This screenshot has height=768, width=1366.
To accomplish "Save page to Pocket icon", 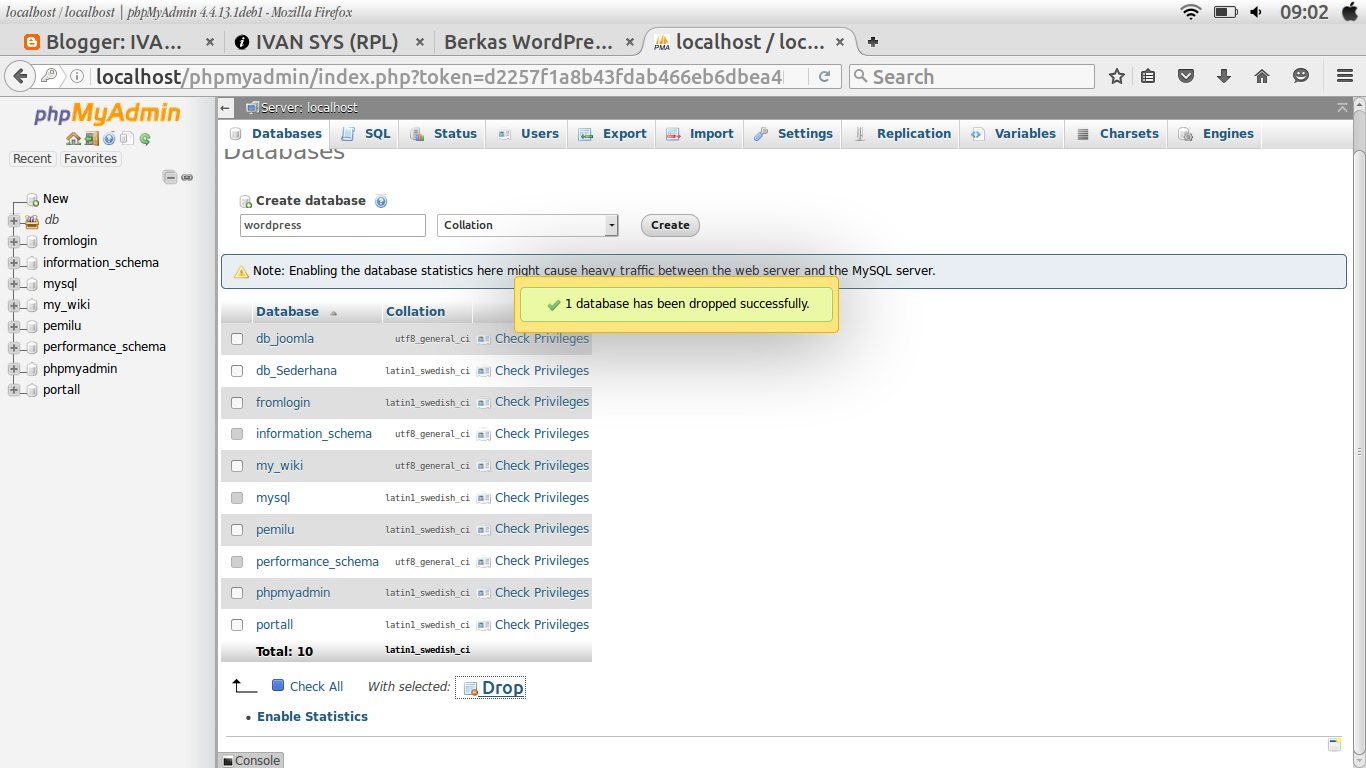I will pos(1186,76).
